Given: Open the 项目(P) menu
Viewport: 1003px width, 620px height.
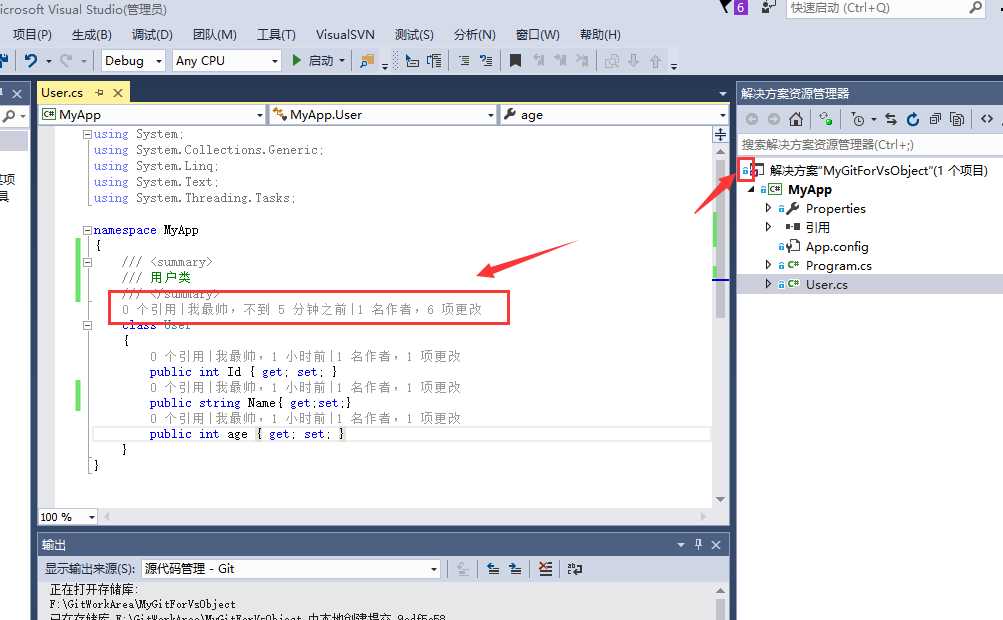Looking at the screenshot, I should click(x=32, y=35).
